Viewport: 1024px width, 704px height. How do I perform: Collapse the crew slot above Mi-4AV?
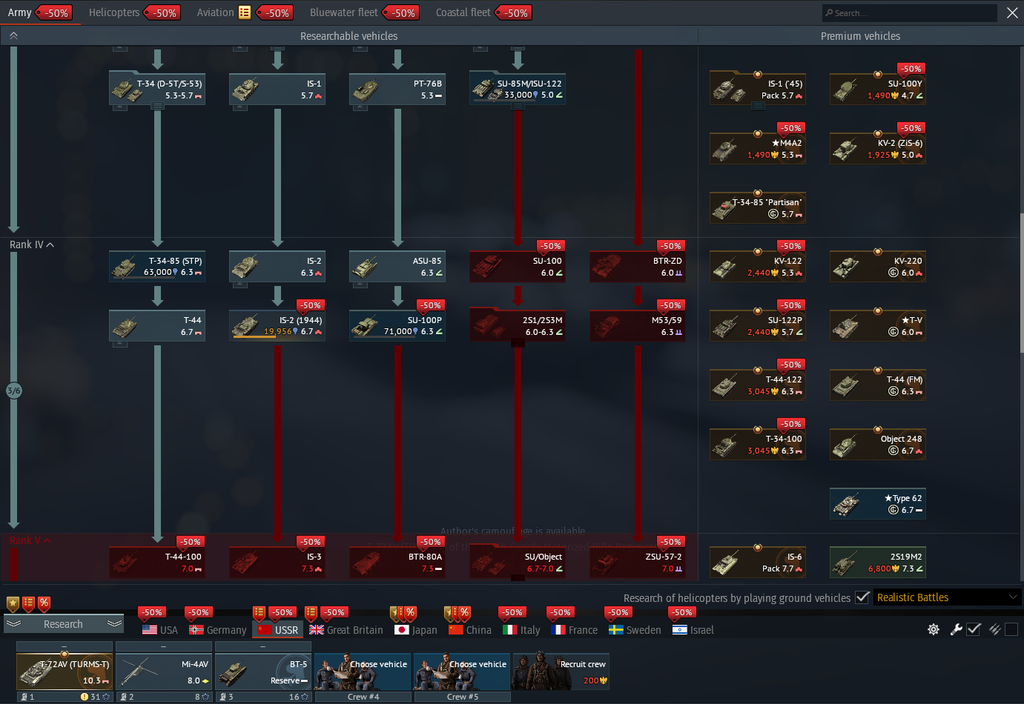tap(163, 647)
